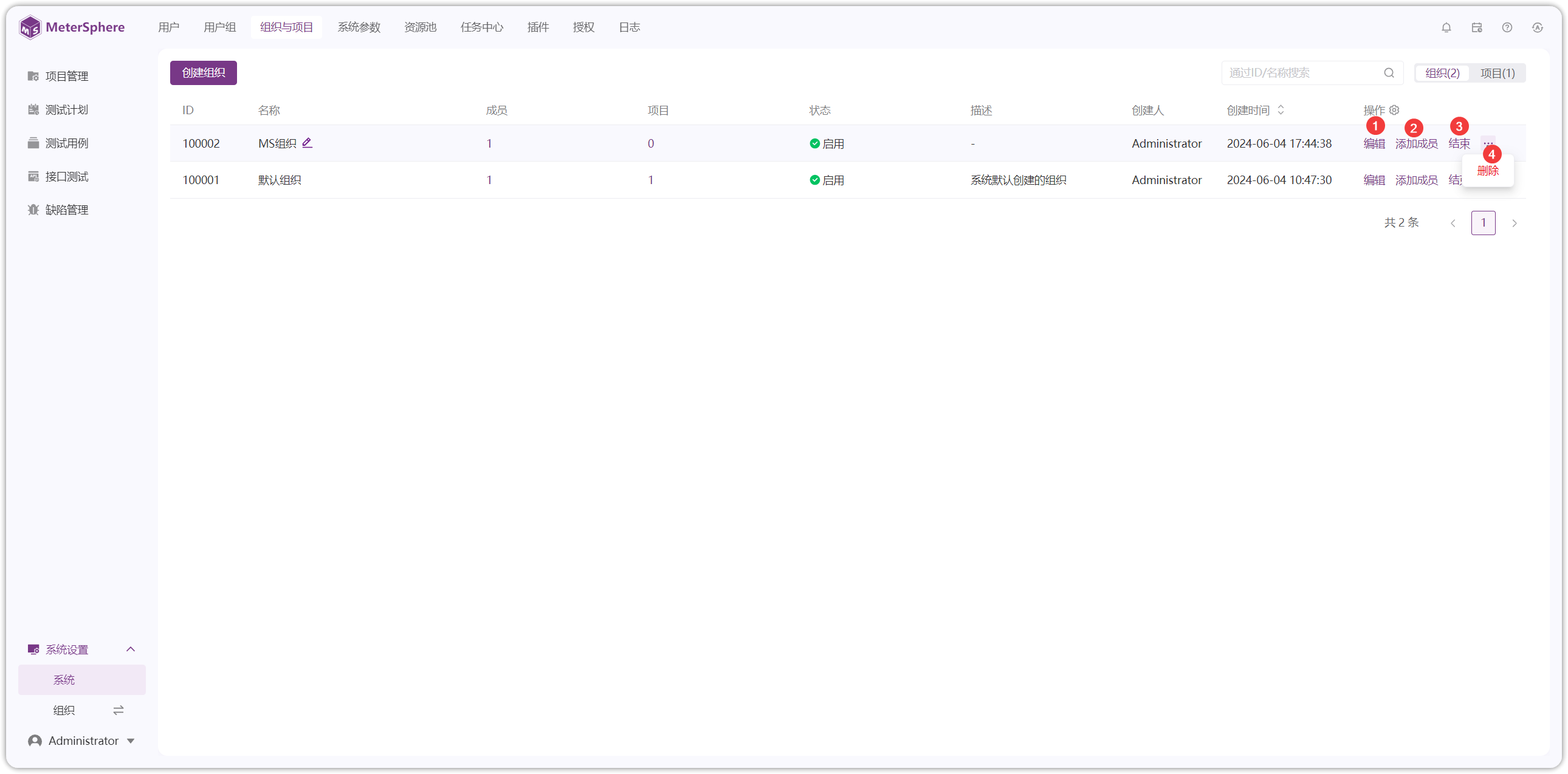Screen dimensions: 1568x774
Task: Go to 项目管理 in the sidebar
Action: [x=58, y=76]
